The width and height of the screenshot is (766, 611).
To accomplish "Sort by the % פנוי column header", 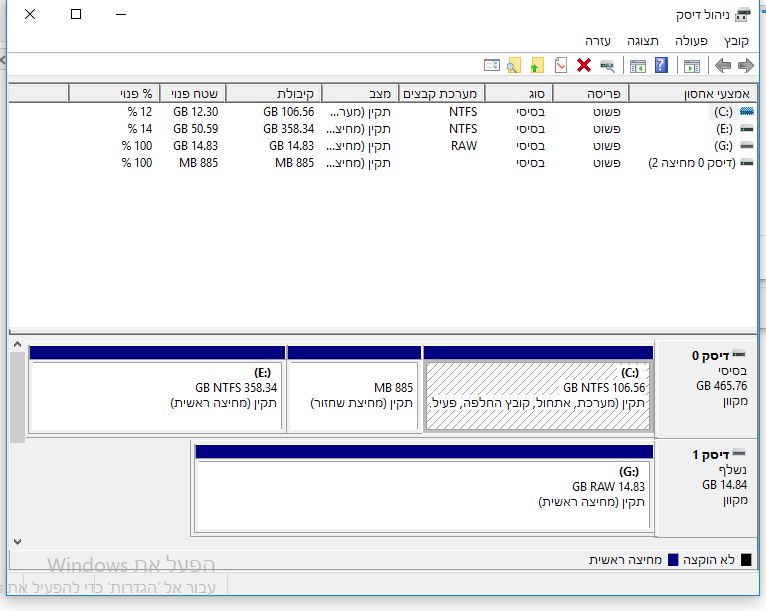I will 114,93.
